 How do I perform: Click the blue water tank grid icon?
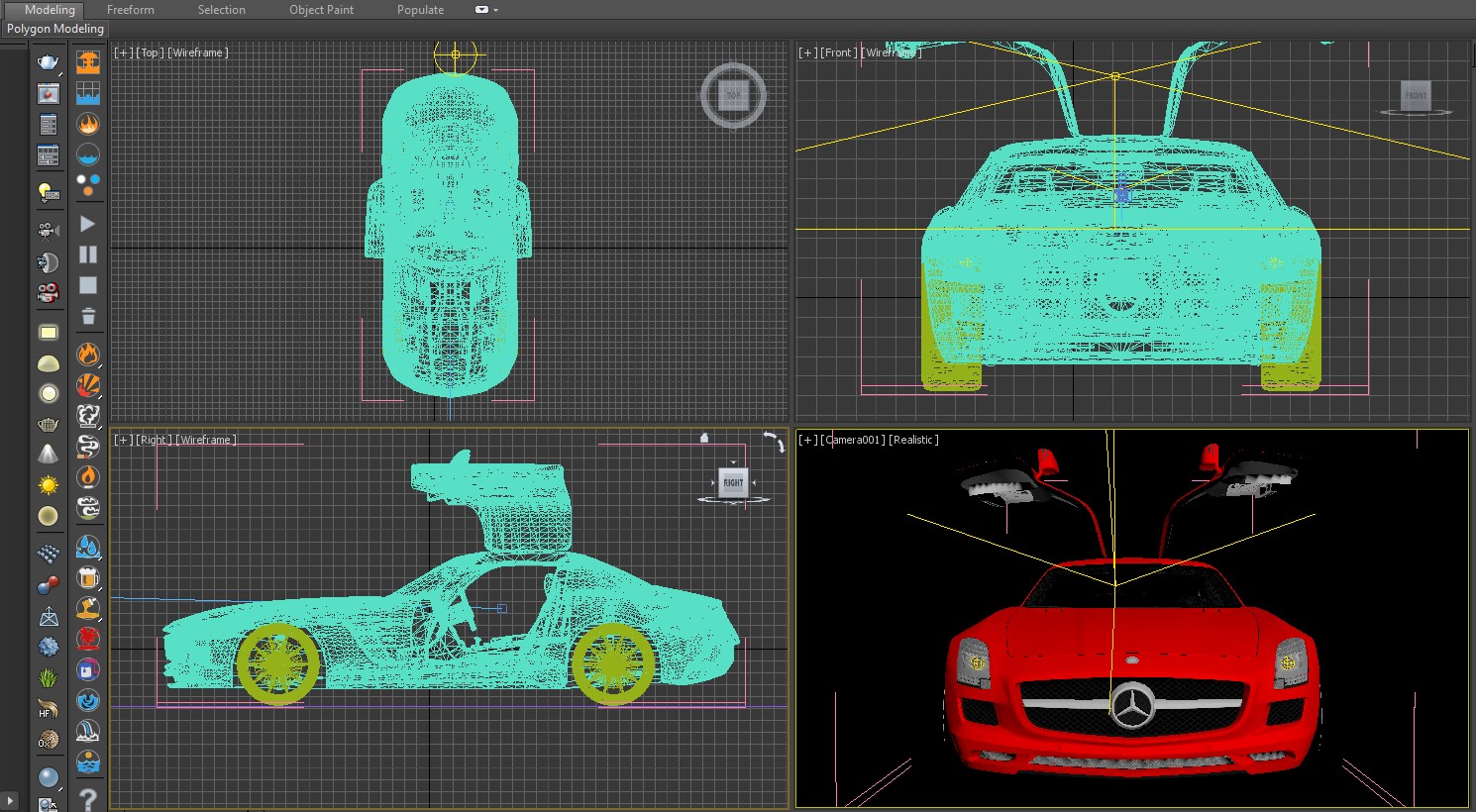pyautogui.click(x=88, y=94)
